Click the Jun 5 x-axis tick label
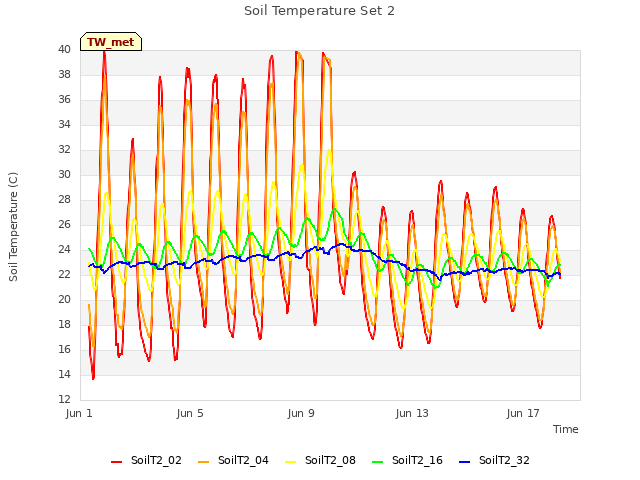 (190, 413)
